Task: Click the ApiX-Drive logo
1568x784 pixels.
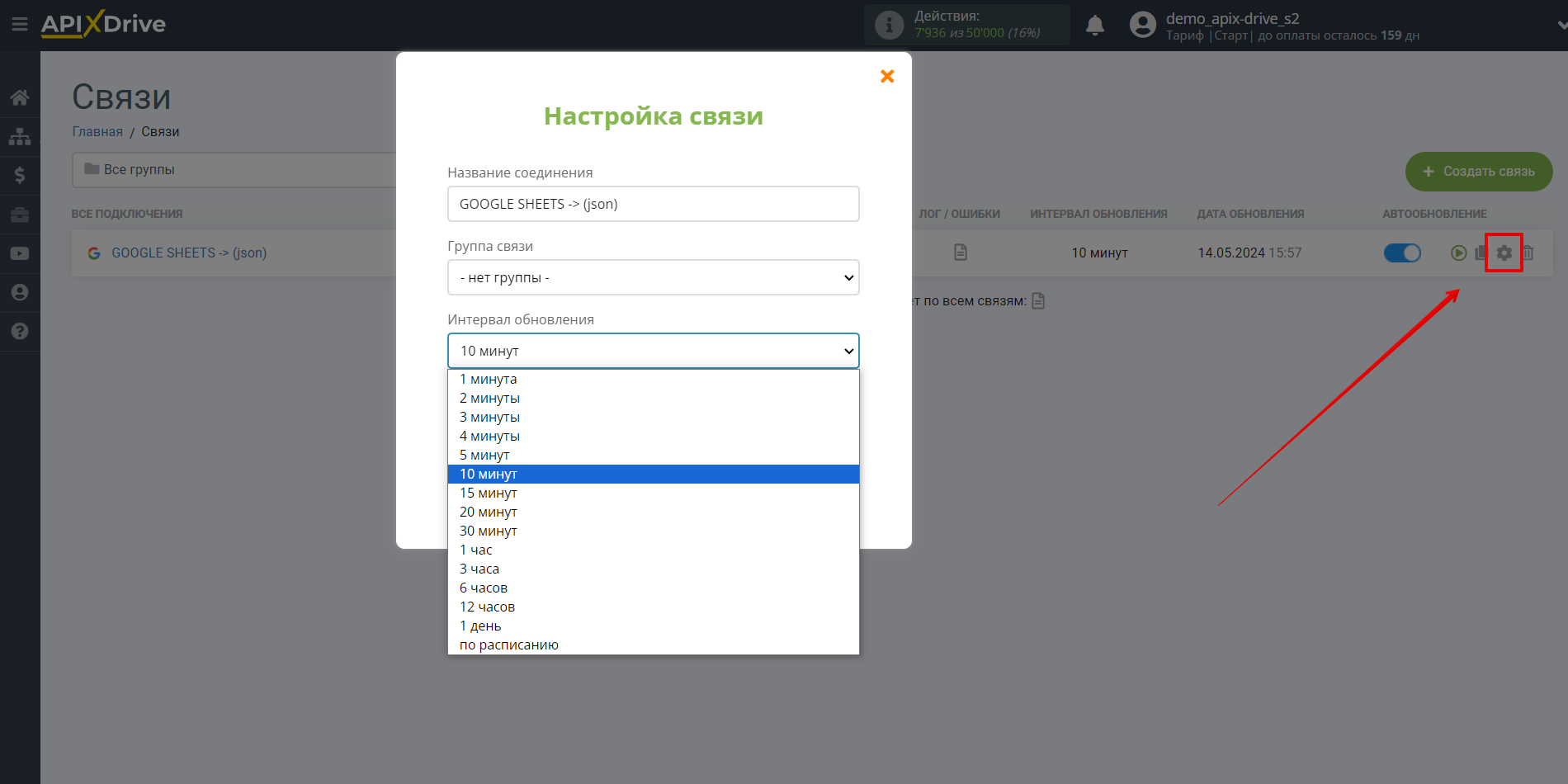Action: tap(103, 24)
